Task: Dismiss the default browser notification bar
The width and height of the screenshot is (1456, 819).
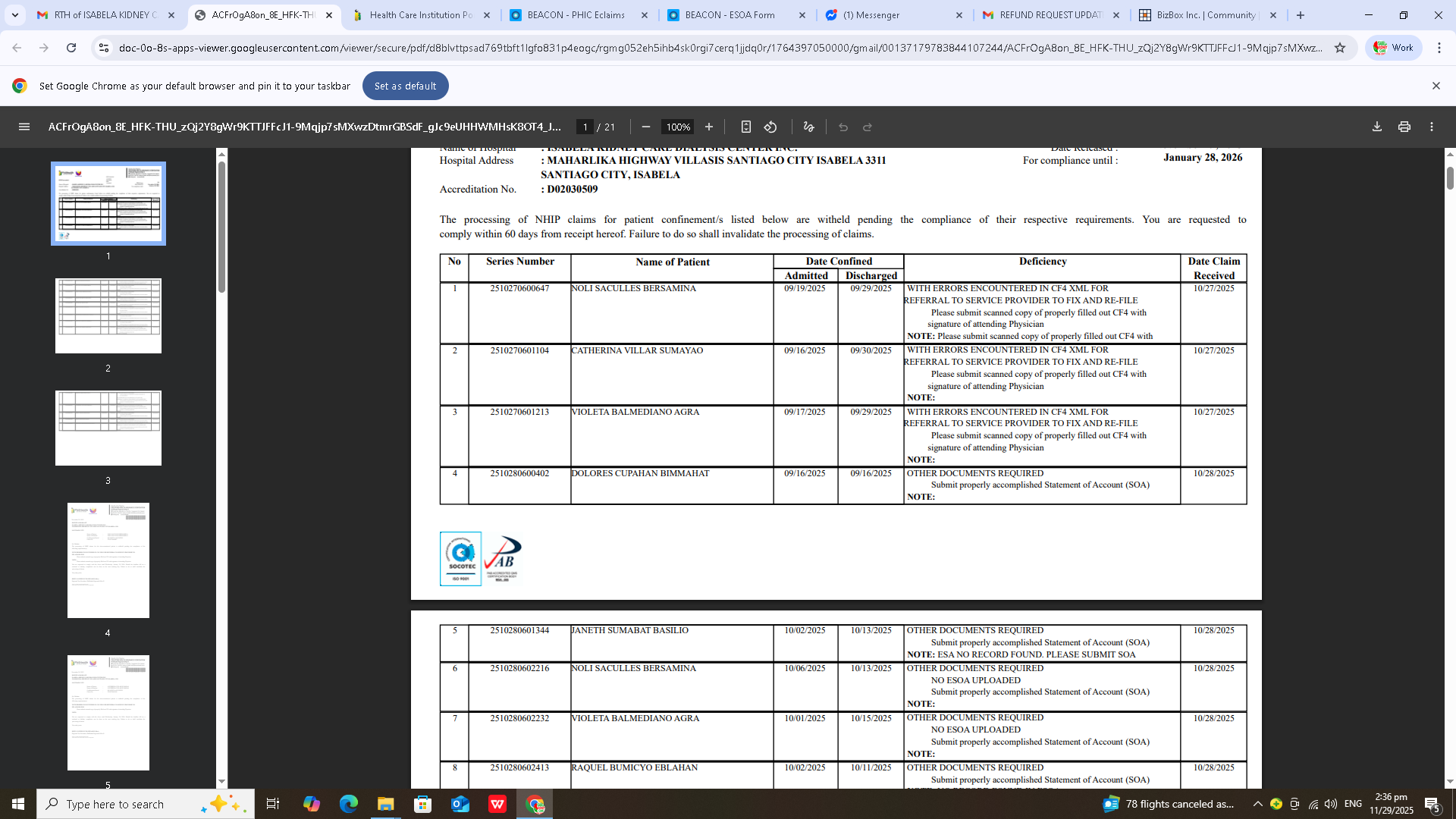Action: [x=1436, y=86]
